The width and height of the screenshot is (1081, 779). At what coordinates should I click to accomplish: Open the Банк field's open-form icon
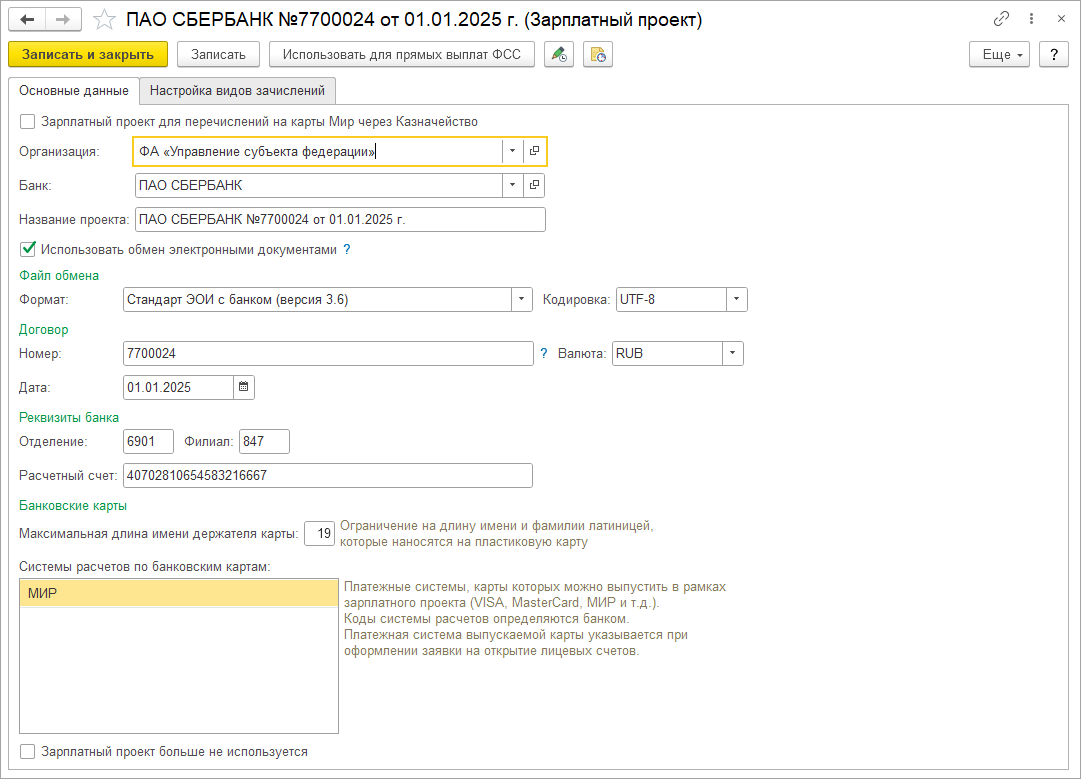(534, 185)
